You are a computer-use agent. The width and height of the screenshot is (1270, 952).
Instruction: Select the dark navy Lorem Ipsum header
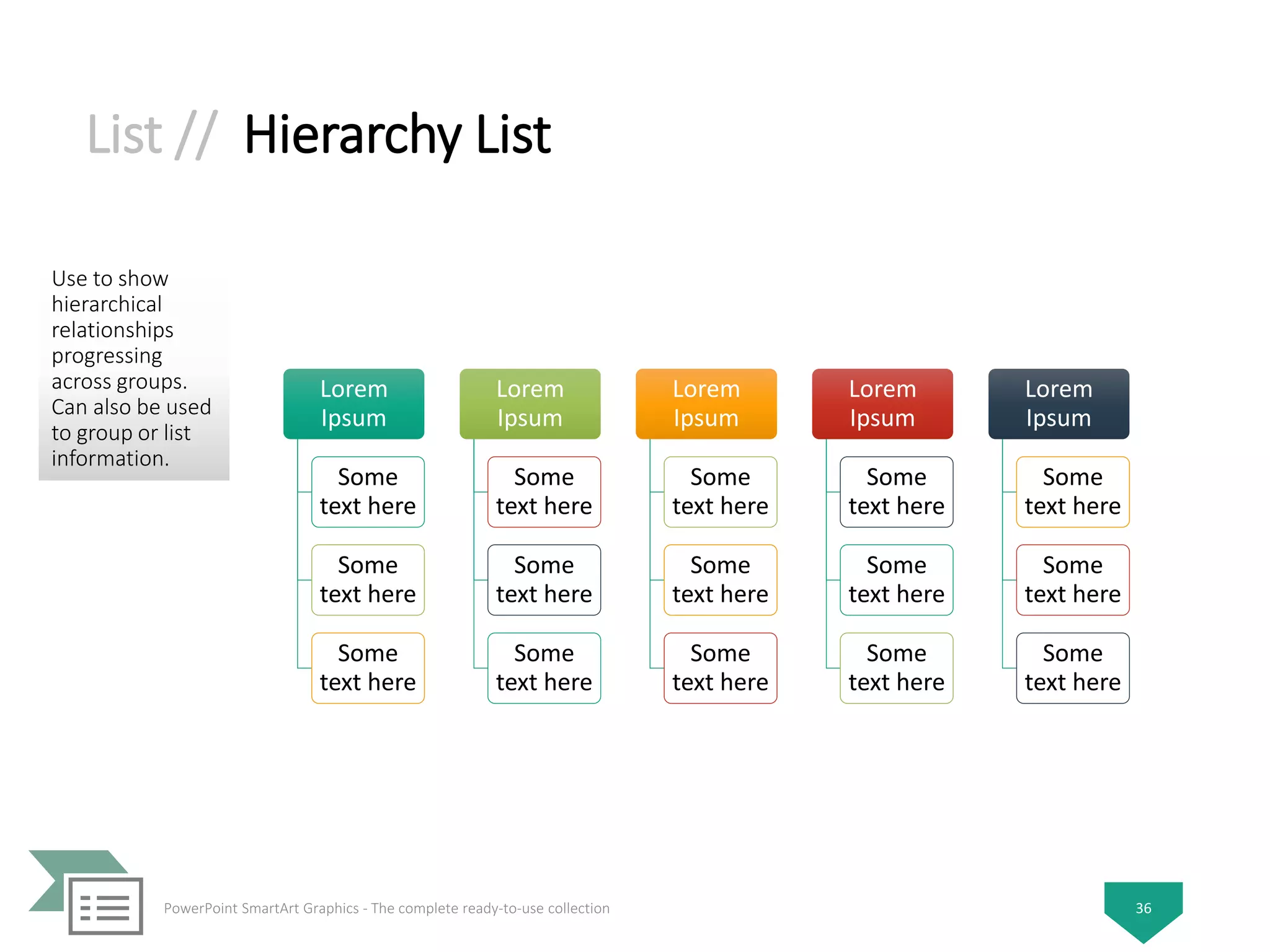(1058, 403)
